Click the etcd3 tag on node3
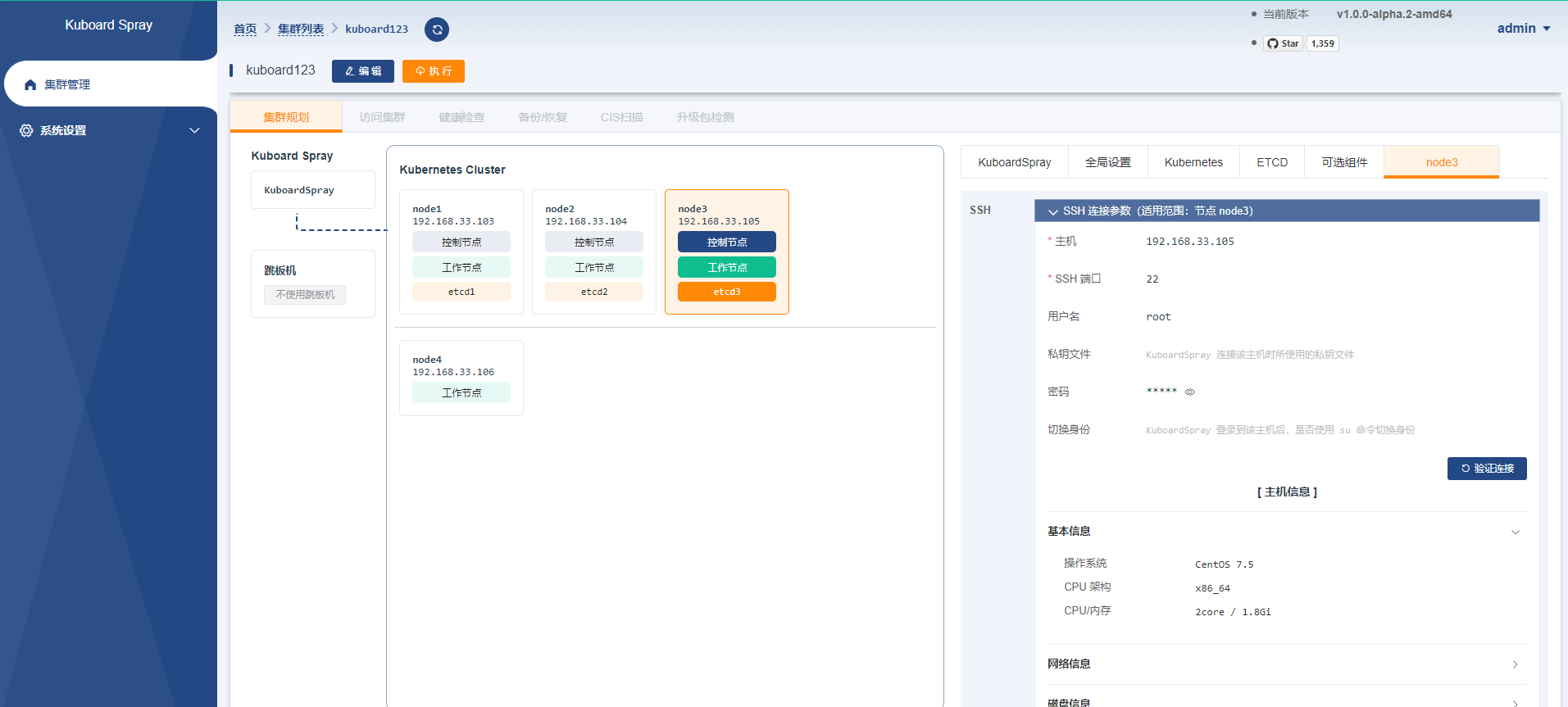Viewport: 1568px width, 707px height. point(727,292)
